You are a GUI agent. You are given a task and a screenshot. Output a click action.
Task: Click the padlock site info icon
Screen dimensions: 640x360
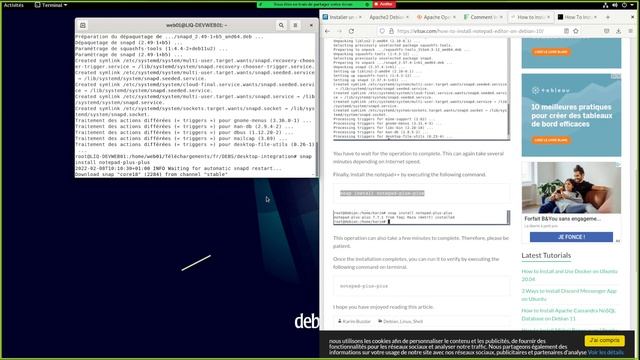tap(391, 31)
